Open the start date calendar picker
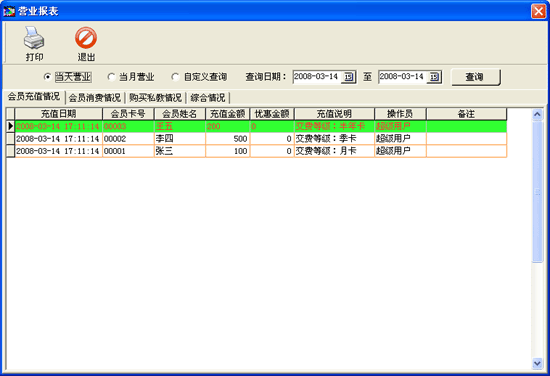This screenshot has height=376, width=550. [348, 77]
